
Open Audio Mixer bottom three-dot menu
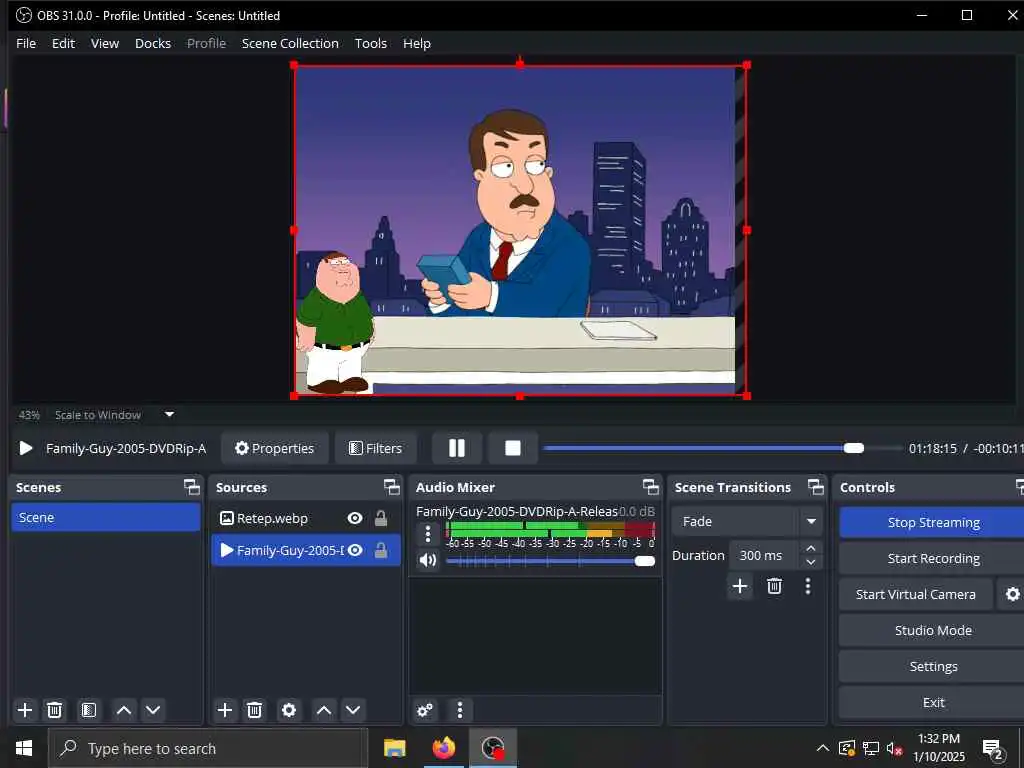pyautogui.click(x=460, y=710)
